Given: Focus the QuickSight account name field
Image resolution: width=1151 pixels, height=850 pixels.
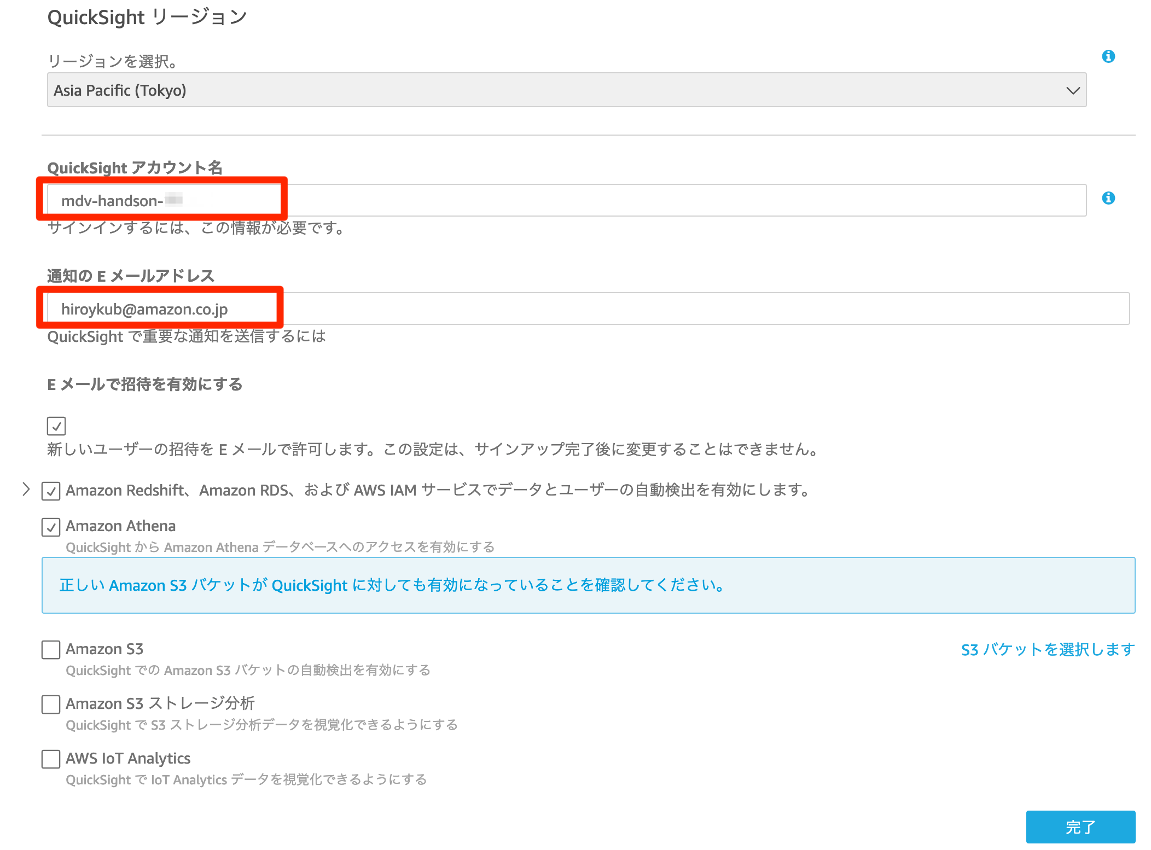Looking at the screenshot, I should click(566, 200).
